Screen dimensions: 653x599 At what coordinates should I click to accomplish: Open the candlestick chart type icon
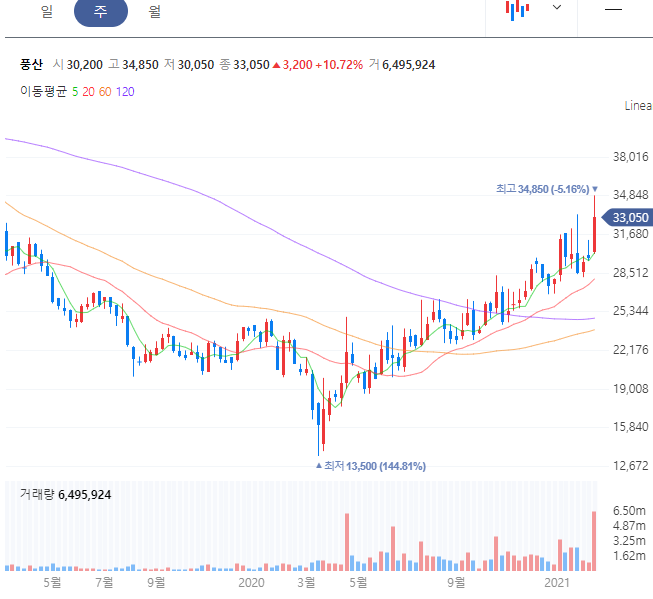(x=517, y=9)
